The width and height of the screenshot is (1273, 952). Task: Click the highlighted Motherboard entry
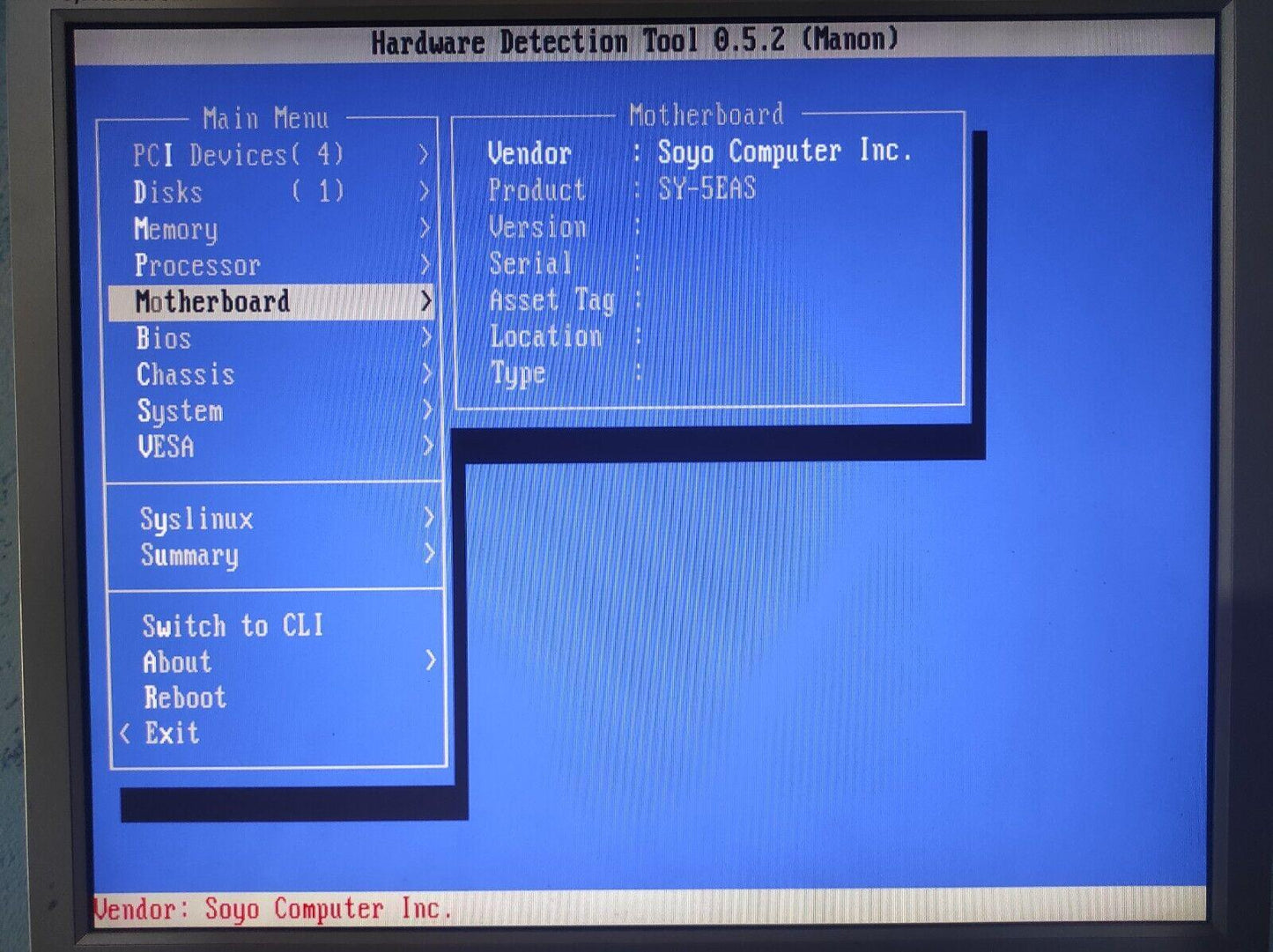[212, 302]
